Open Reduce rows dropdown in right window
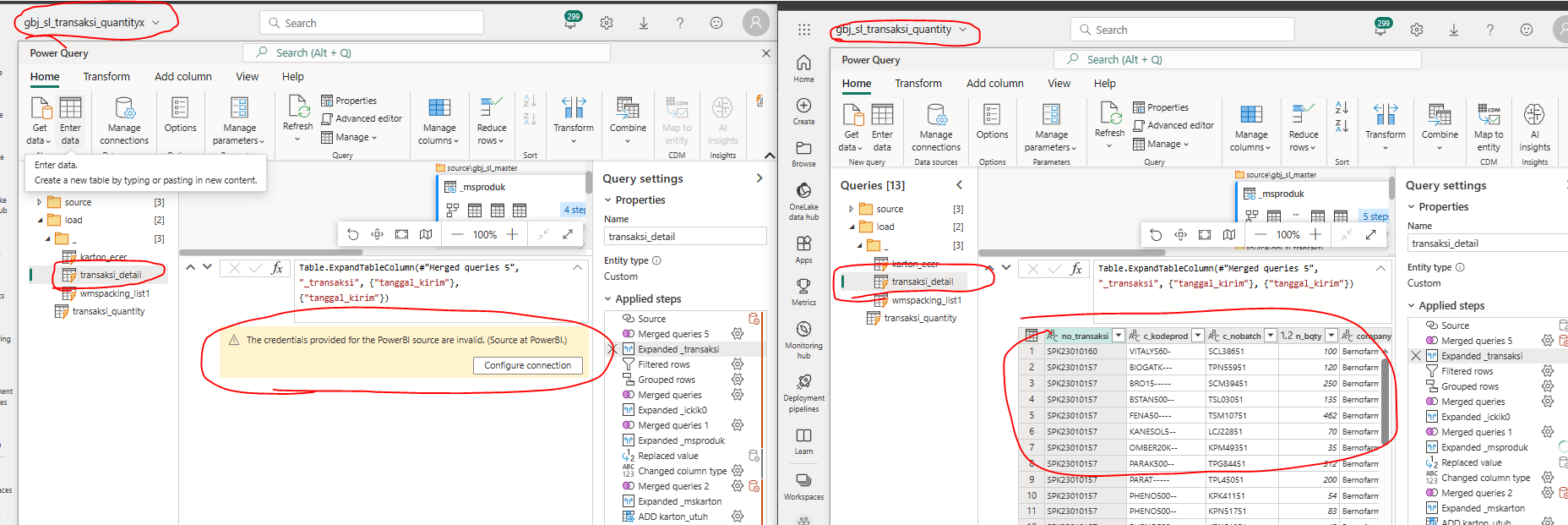Screen dimensions: 1568x525 (x=1304, y=128)
